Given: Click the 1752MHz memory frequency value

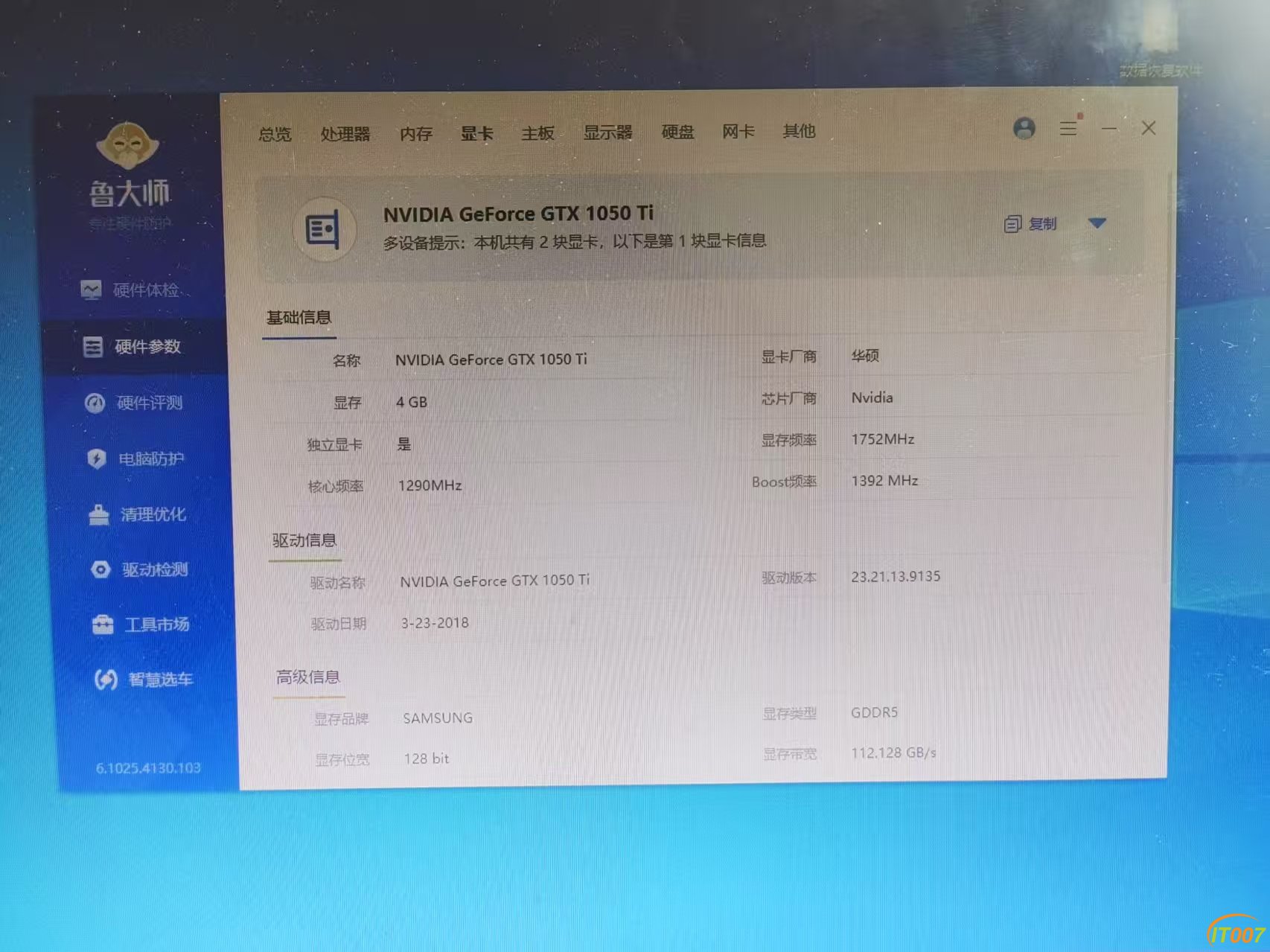Looking at the screenshot, I should tap(883, 439).
